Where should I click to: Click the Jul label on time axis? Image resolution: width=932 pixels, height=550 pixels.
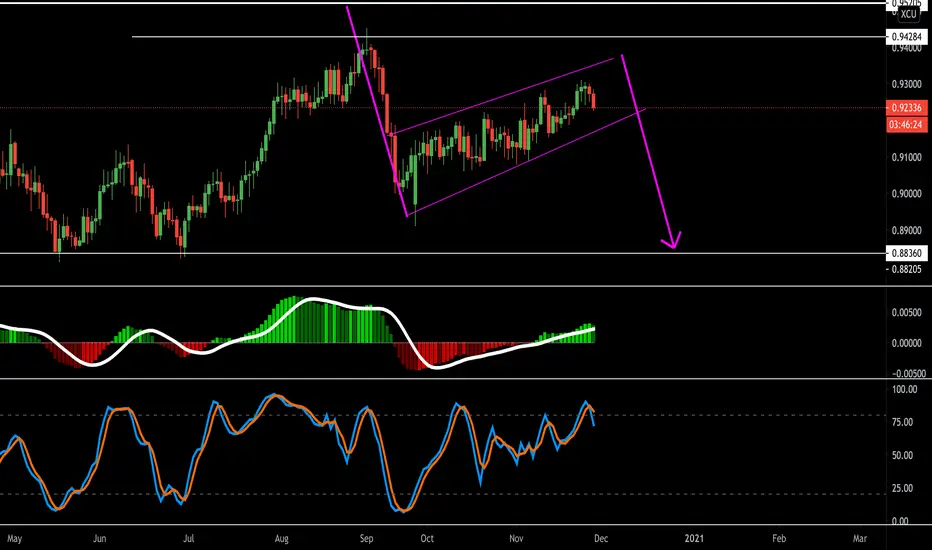pyautogui.click(x=188, y=539)
